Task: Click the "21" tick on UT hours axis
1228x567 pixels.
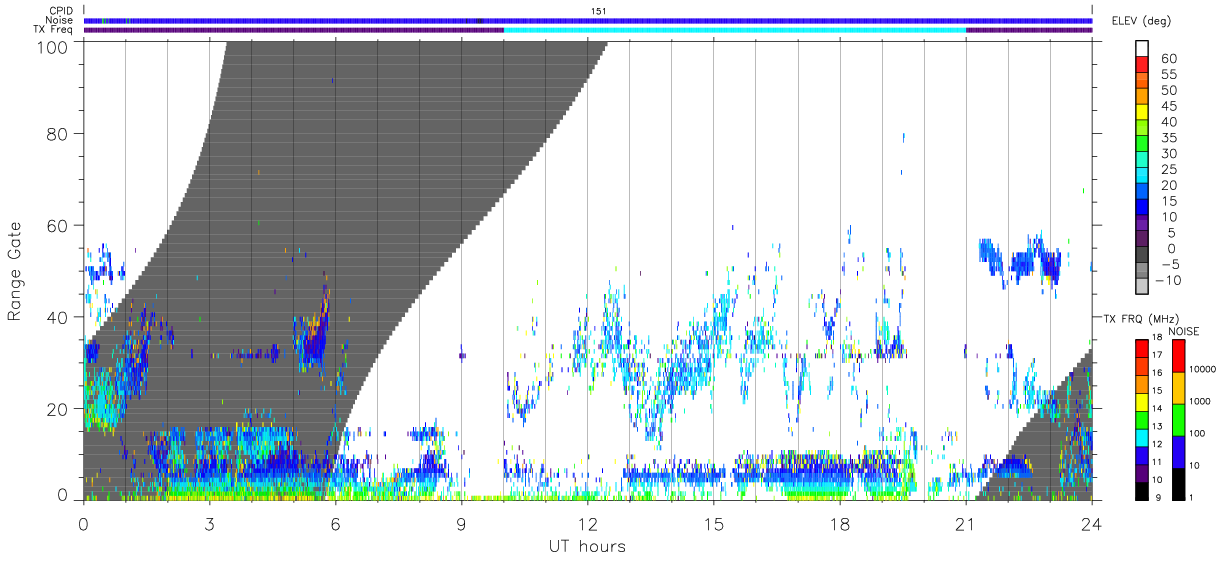Action: [966, 524]
